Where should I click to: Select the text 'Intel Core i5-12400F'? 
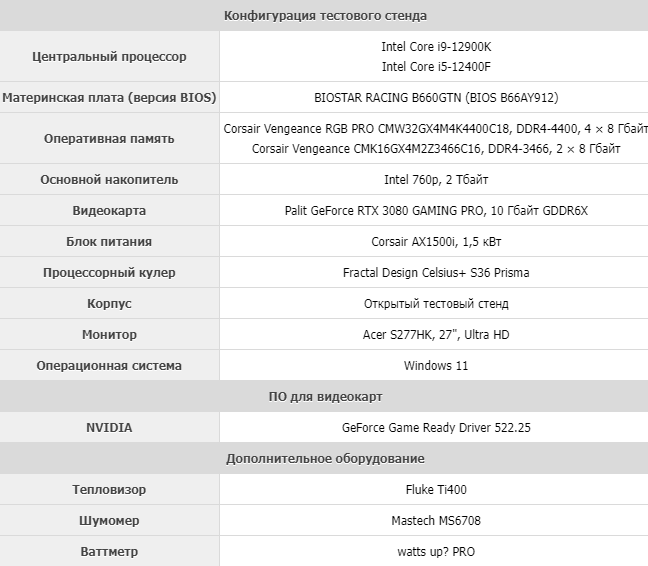(x=436, y=67)
